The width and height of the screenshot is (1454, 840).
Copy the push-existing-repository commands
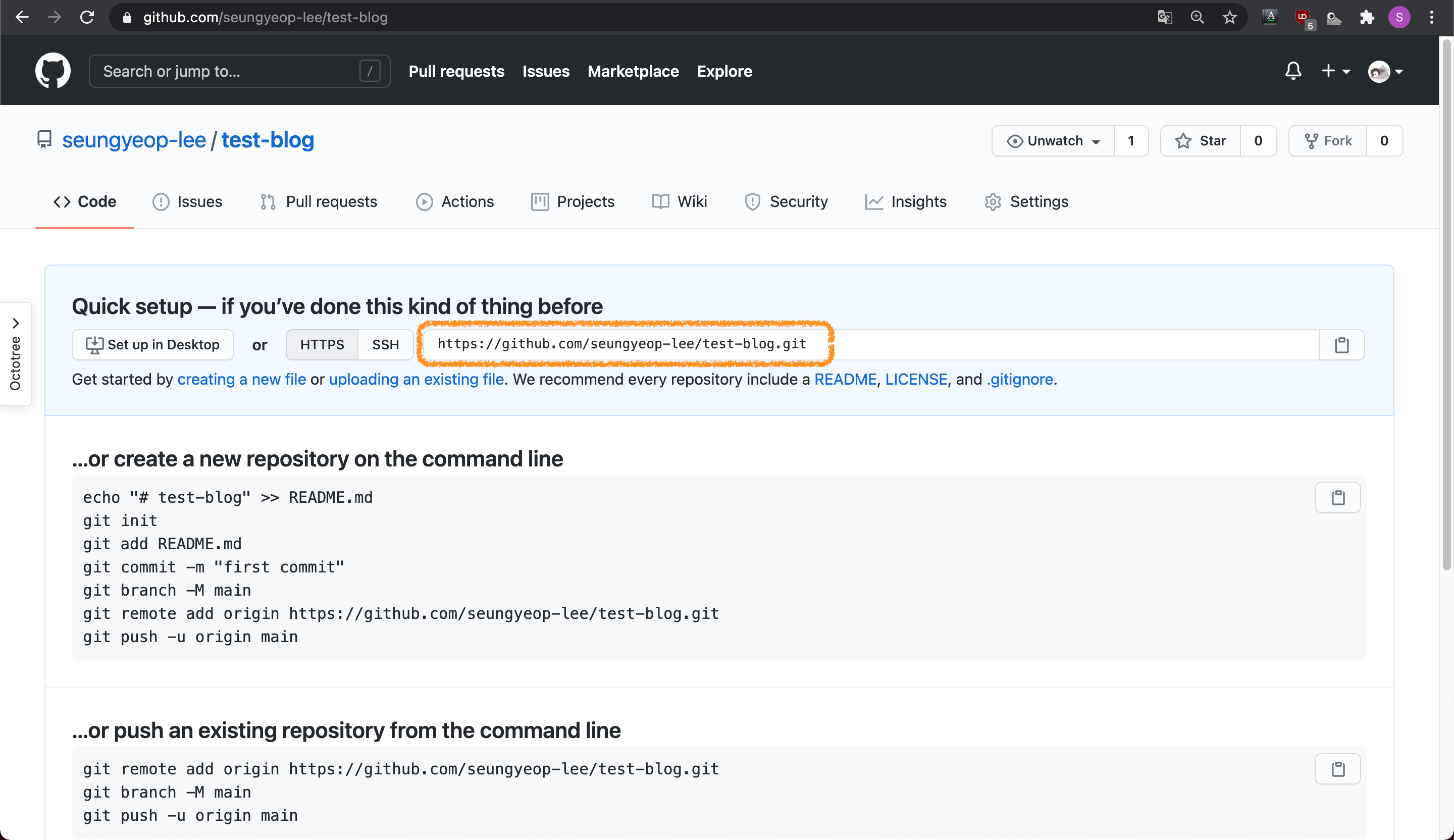(1337, 769)
